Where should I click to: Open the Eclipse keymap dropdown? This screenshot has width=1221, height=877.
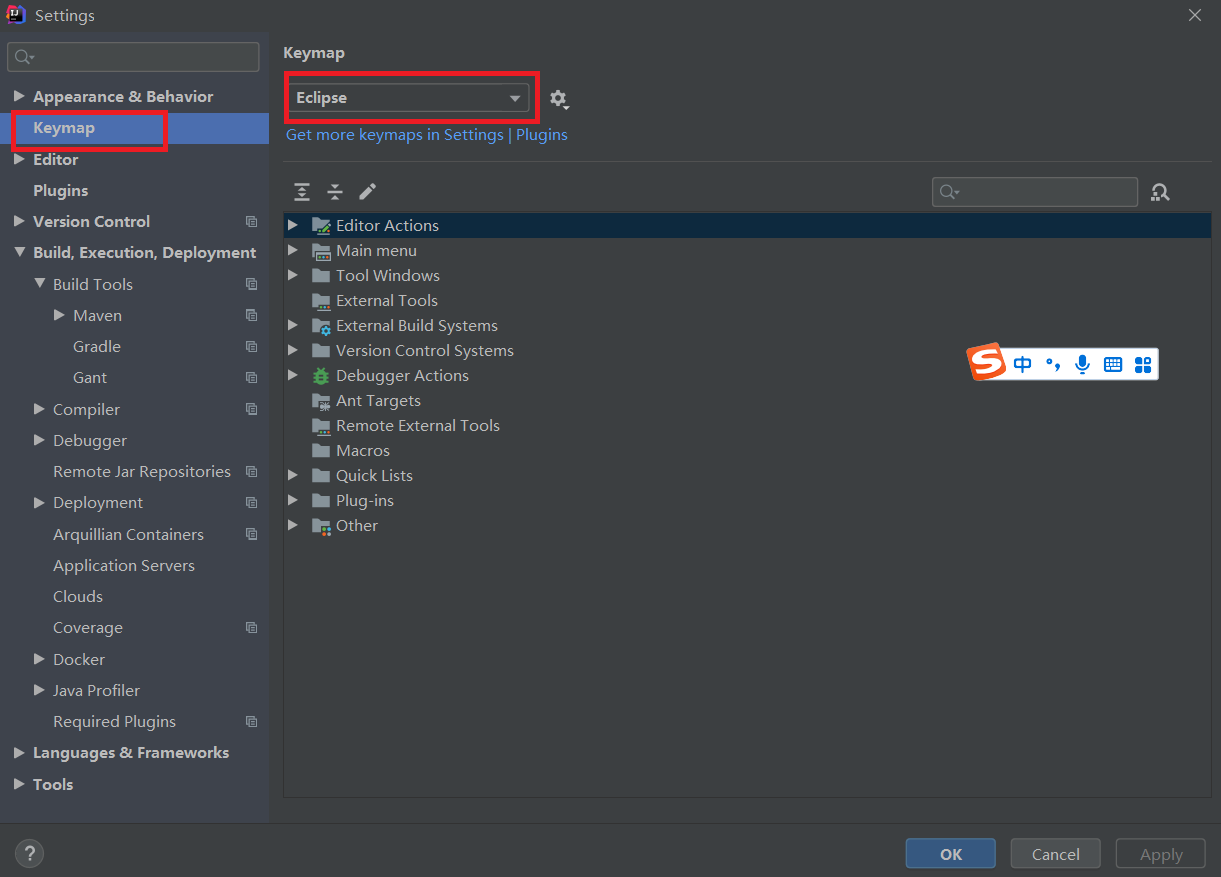(408, 98)
